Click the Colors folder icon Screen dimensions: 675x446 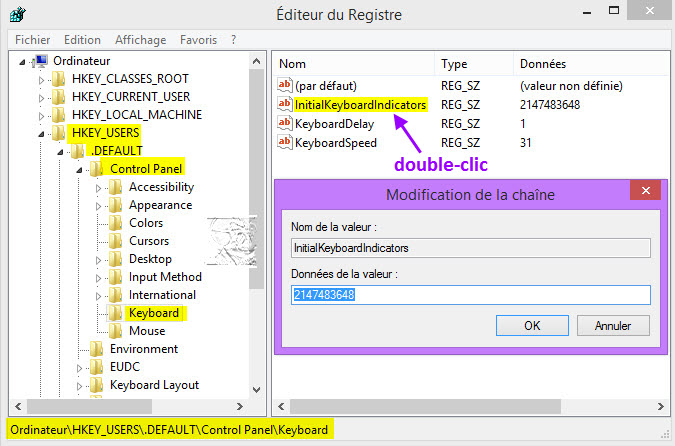(x=115, y=223)
